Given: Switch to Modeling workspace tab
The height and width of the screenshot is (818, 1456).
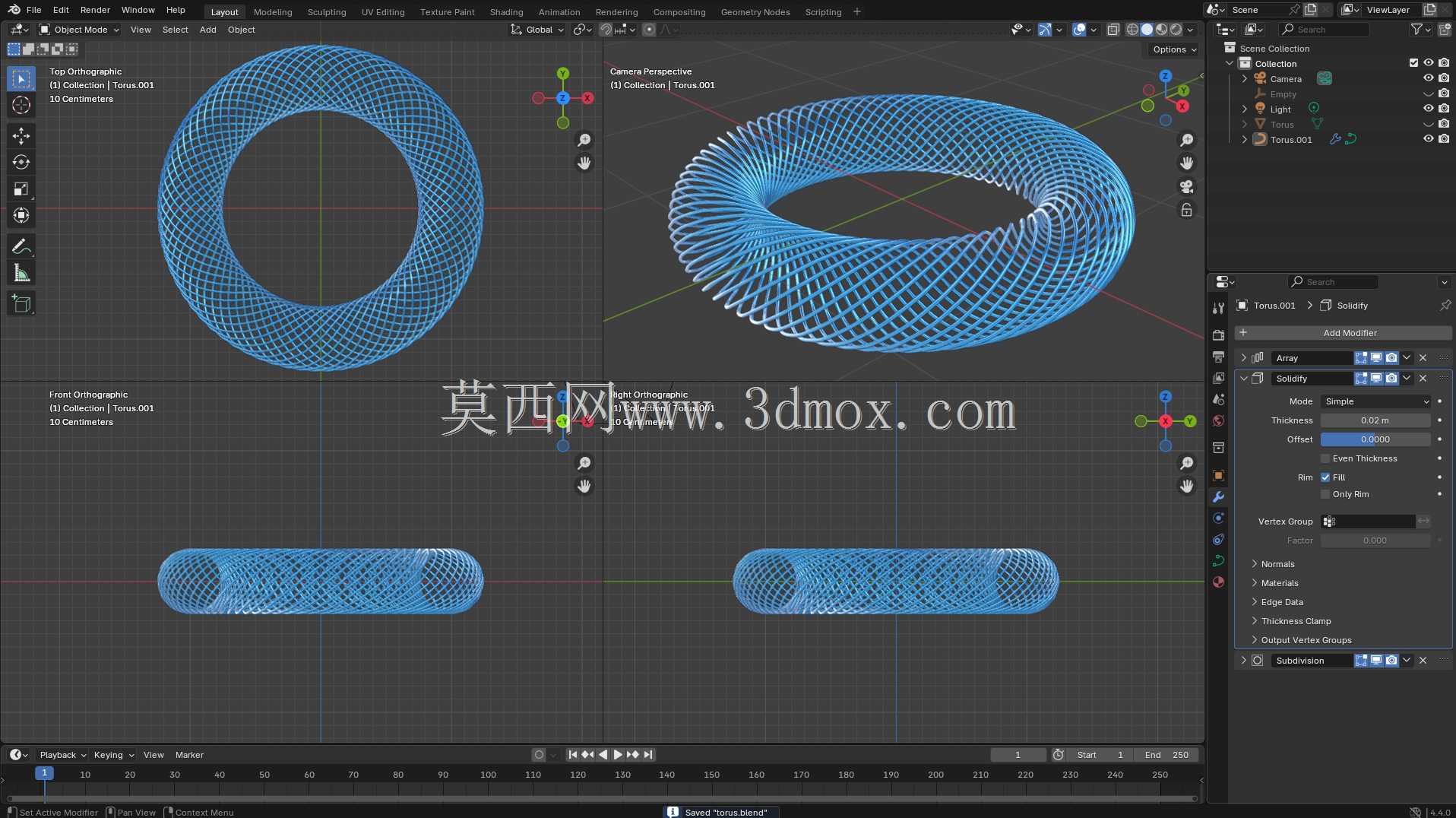Looking at the screenshot, I should pos(273,11).
